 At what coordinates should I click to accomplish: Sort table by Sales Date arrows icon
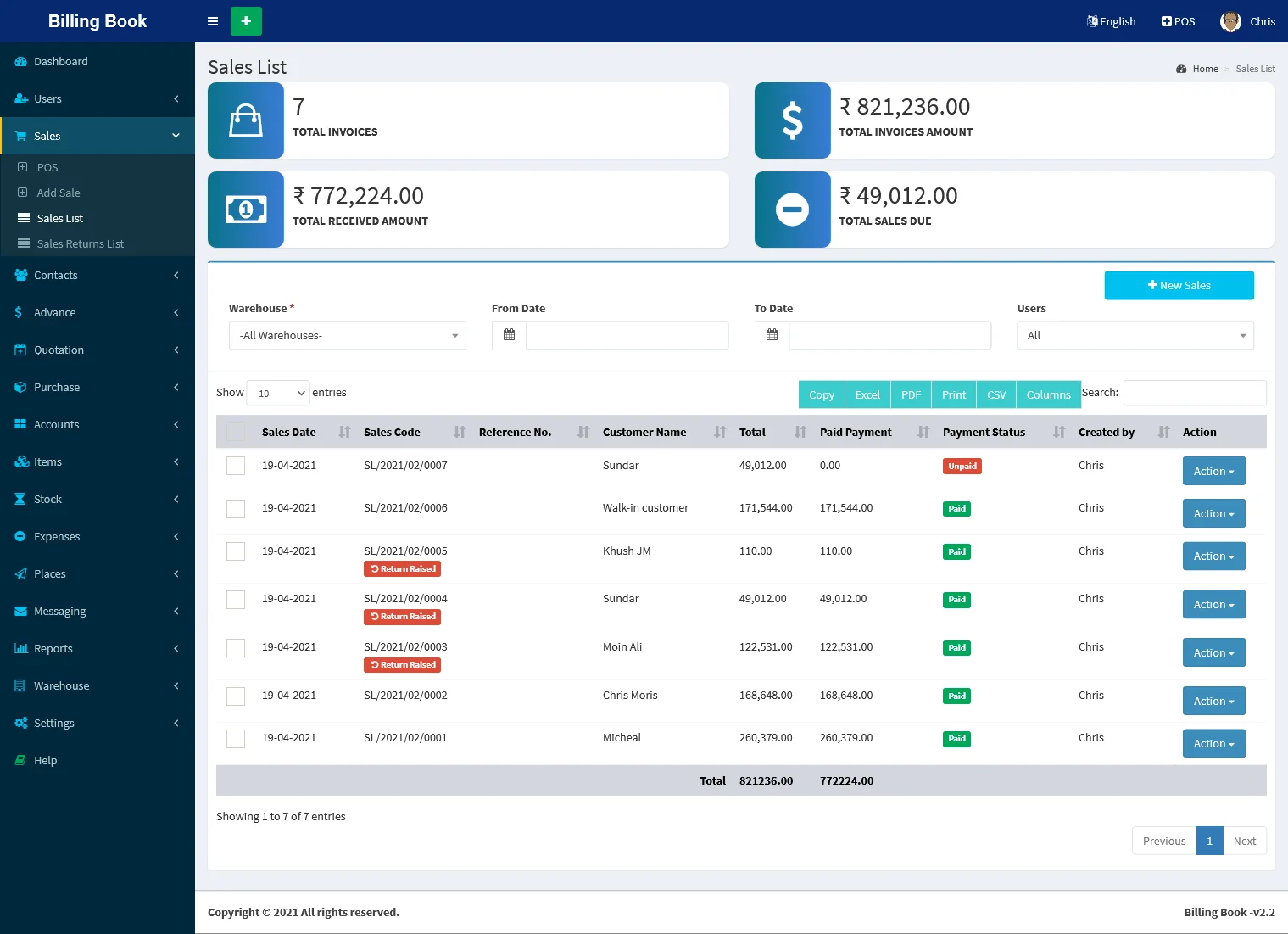pyautogui.click(x=344, y=432)
